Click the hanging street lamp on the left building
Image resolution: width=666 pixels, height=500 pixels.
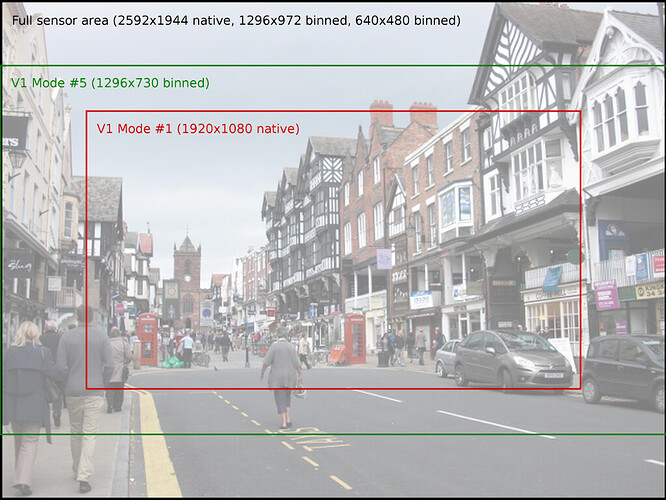point(17,162)
